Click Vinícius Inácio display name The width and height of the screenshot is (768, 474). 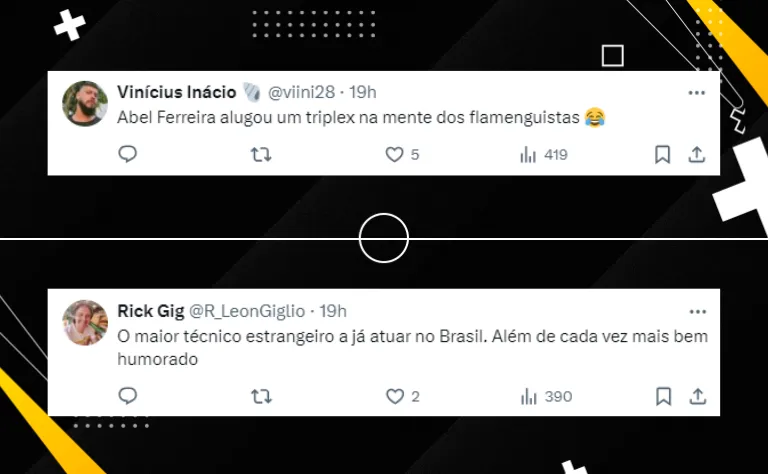[176, 92]
